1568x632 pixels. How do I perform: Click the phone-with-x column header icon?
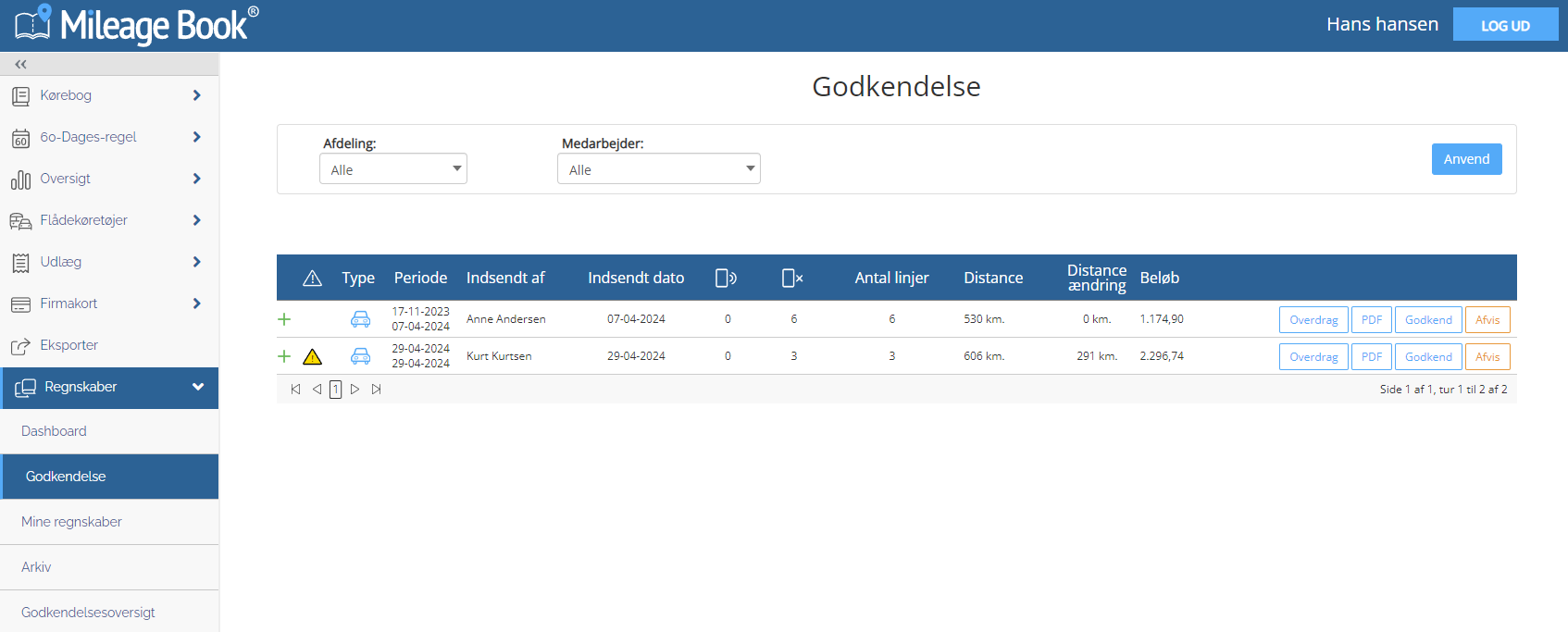[x=792, y=278]
